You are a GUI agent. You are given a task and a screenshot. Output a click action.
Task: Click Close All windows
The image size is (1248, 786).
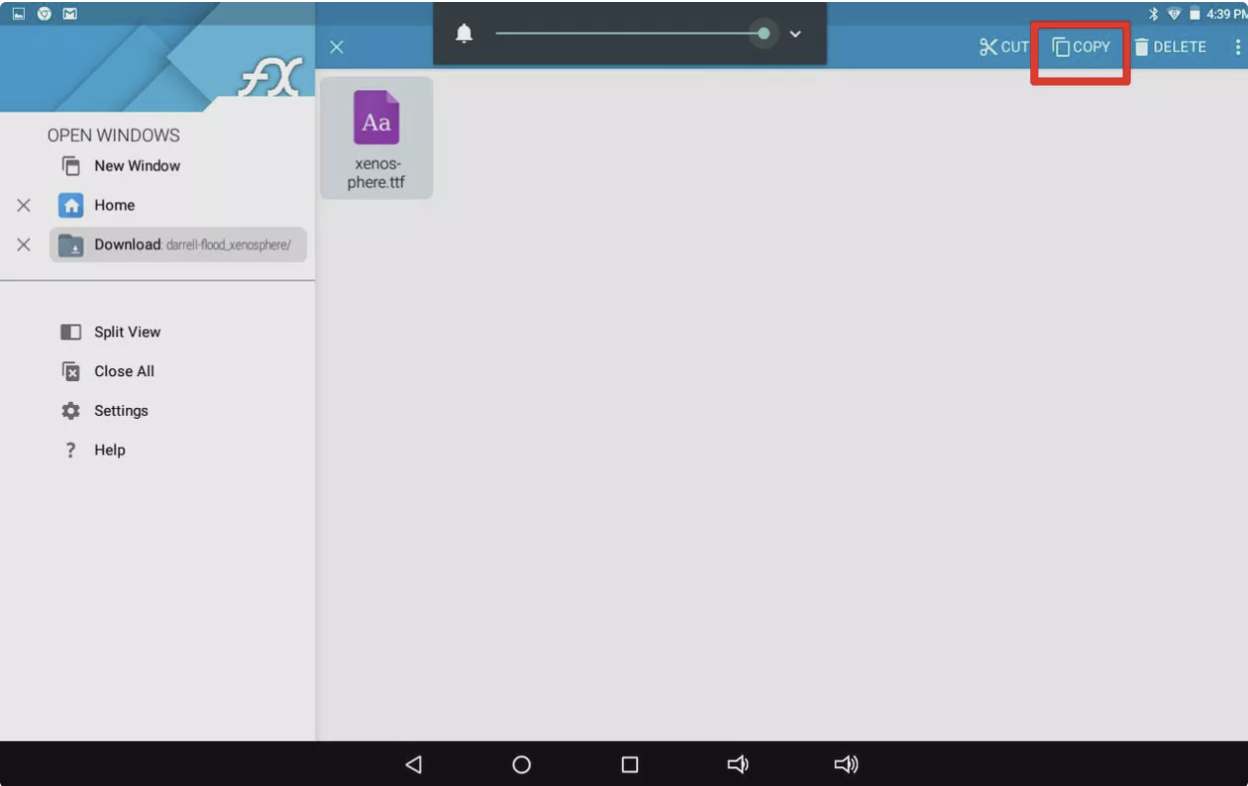tap(123, 371)
